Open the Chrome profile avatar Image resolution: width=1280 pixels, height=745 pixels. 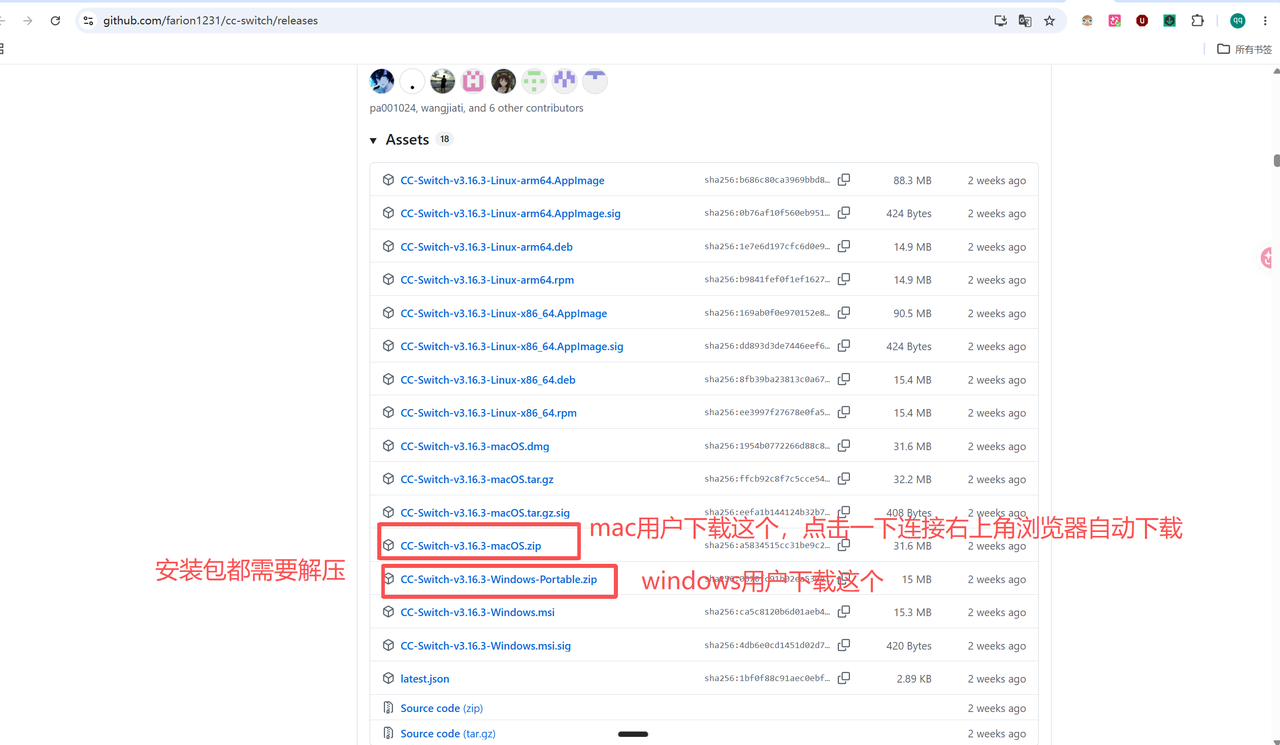pos(1238,20)
